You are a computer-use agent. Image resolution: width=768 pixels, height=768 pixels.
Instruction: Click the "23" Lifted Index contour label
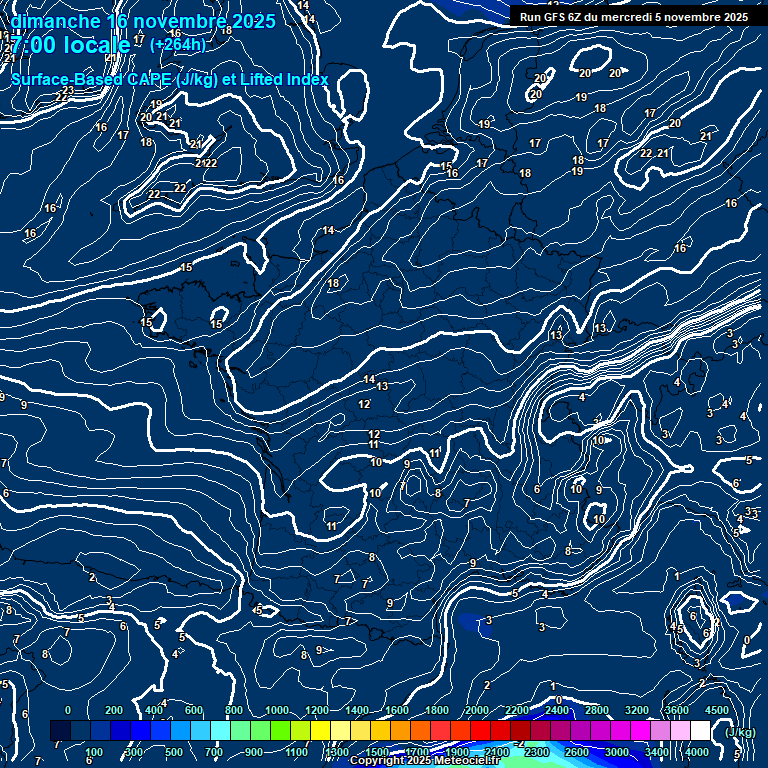pos(68,90)
